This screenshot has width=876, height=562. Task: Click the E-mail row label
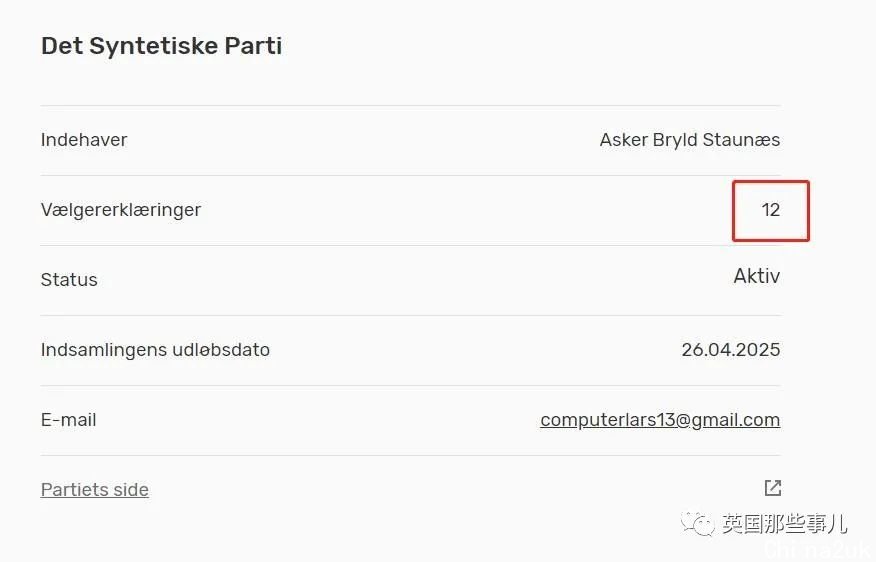point(69,420)
